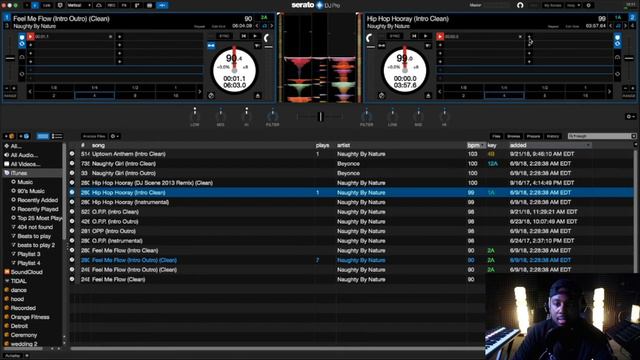Open TIDAL in sidebar

click(x=18, y=281)
